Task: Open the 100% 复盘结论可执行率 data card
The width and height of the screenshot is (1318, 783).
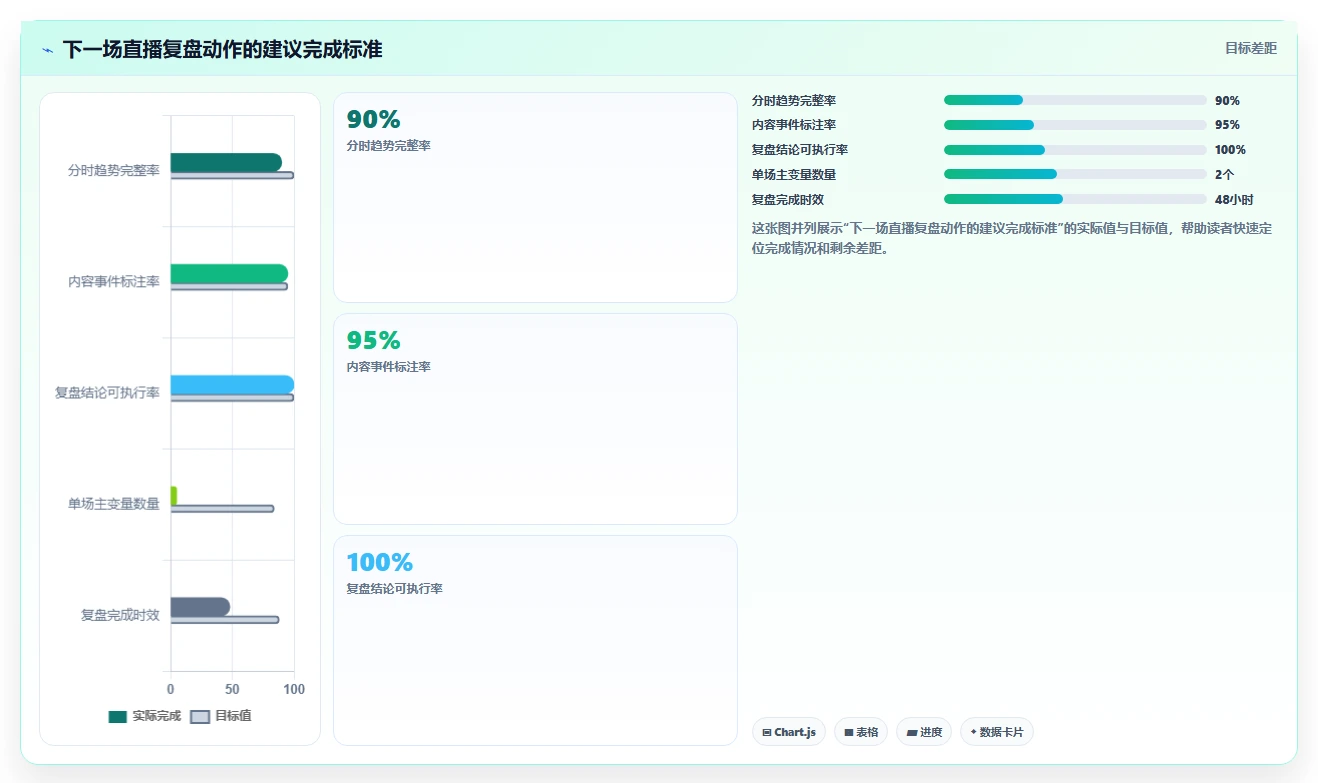Action: coord(535,640)
